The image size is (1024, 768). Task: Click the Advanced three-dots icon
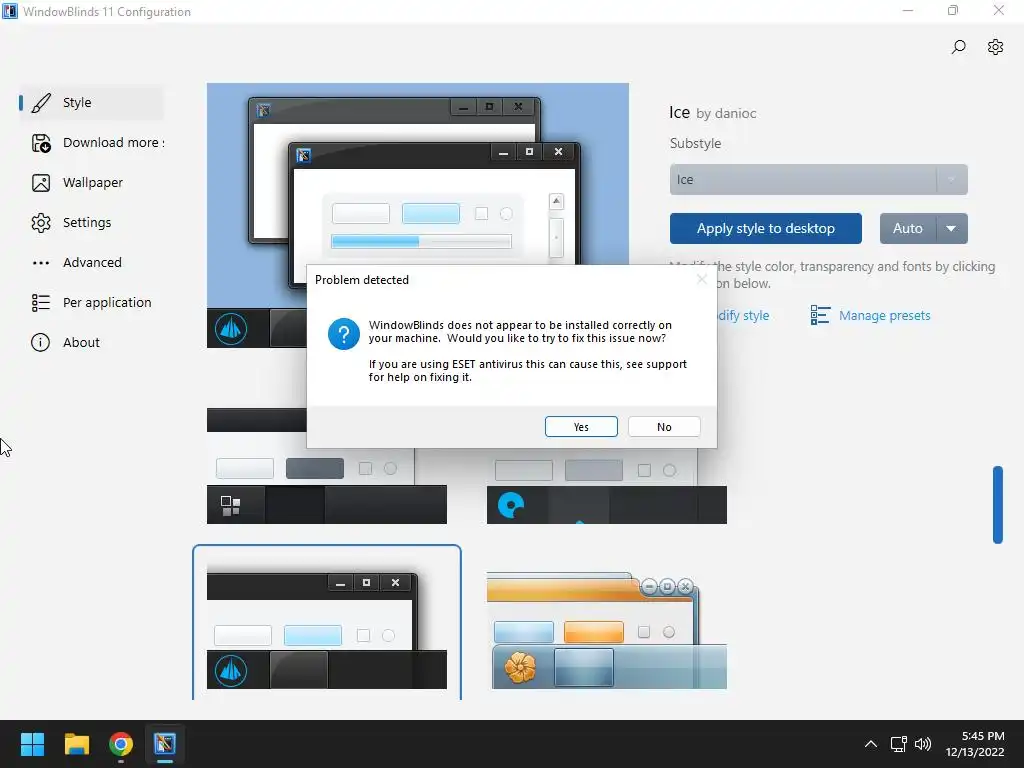40,263
